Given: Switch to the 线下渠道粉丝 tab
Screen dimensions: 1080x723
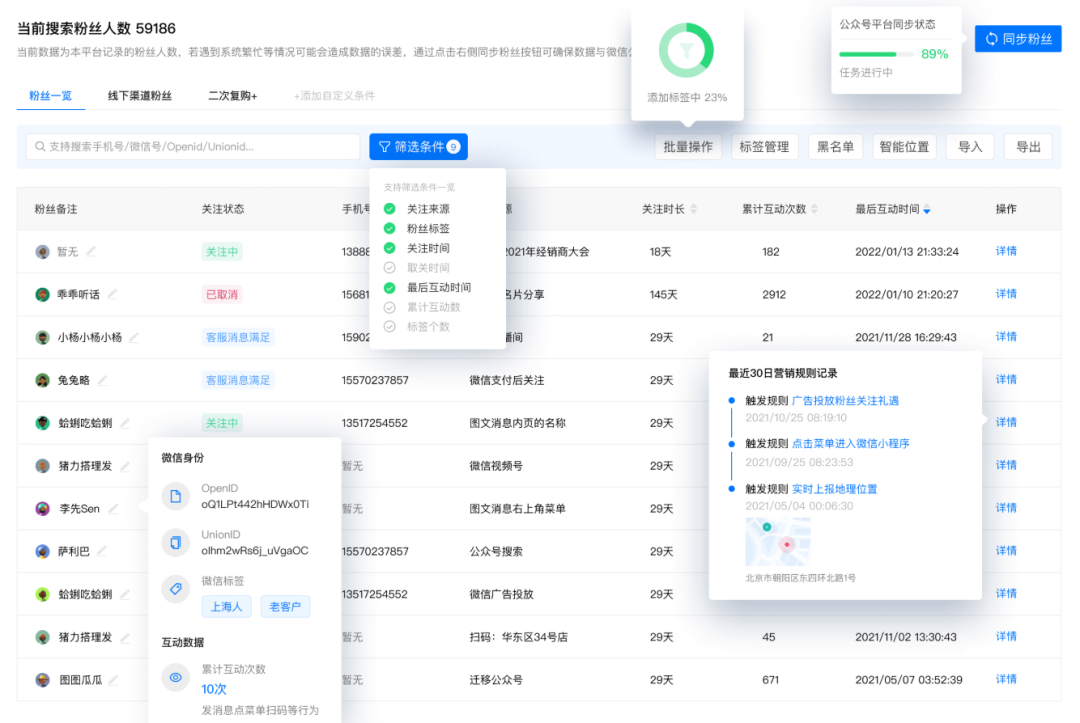Looking at the screenshot, I should pos(140,96).
